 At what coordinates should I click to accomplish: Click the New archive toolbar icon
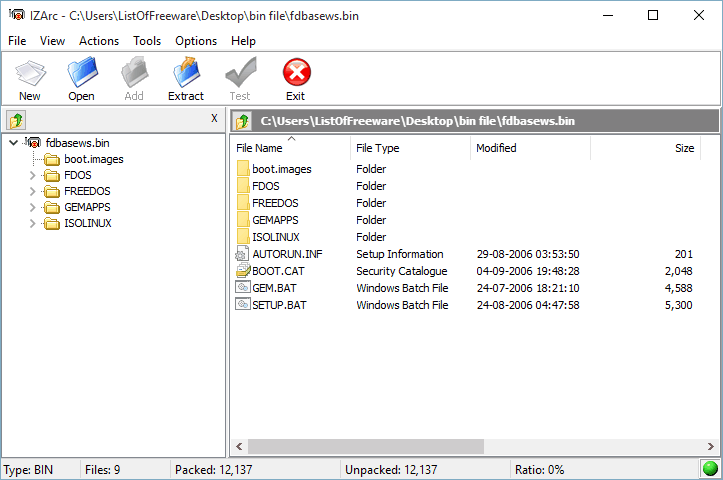coord(30,73)
